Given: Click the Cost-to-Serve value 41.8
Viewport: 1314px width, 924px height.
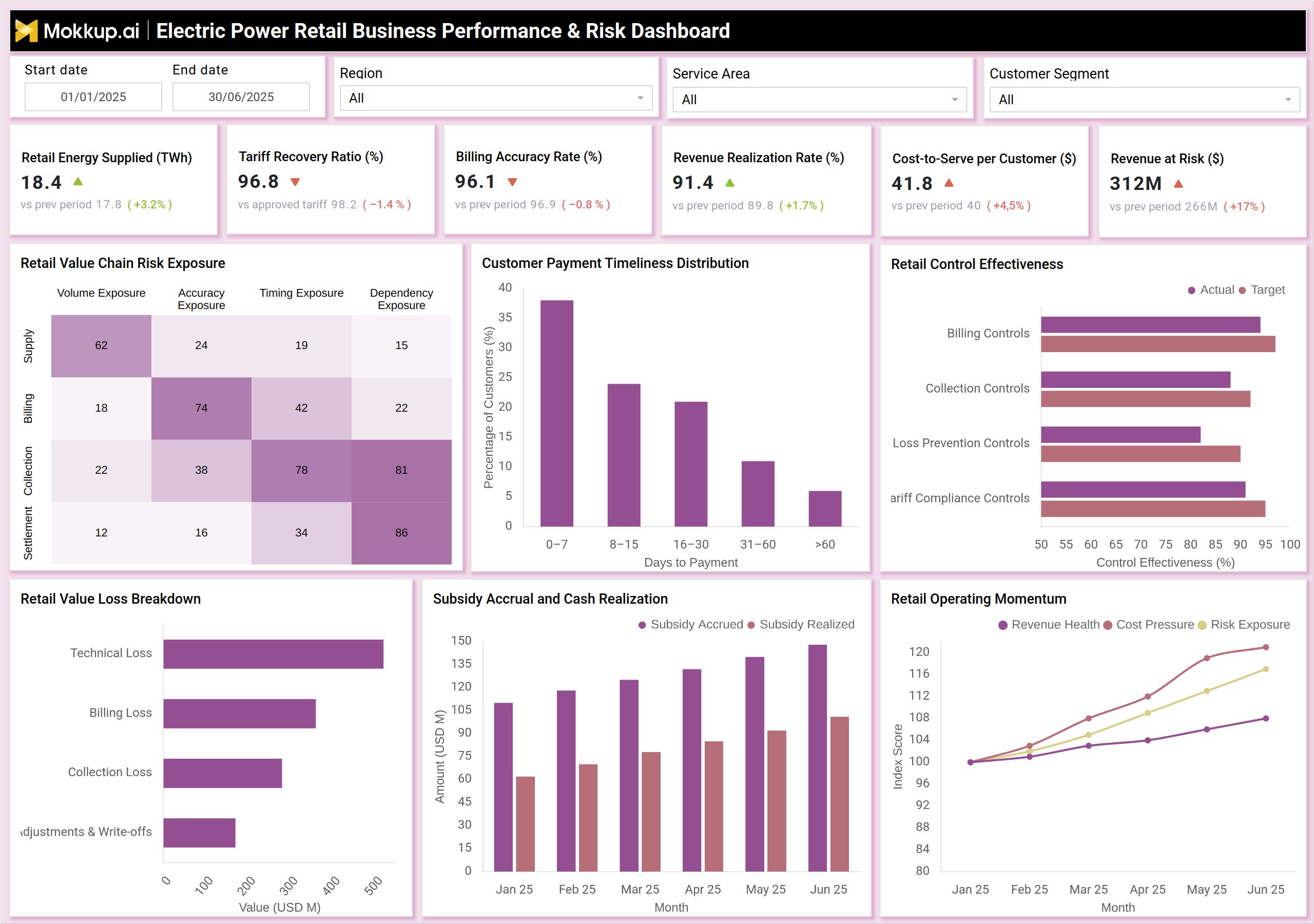Looking at the screenshot, I should 912,184.
